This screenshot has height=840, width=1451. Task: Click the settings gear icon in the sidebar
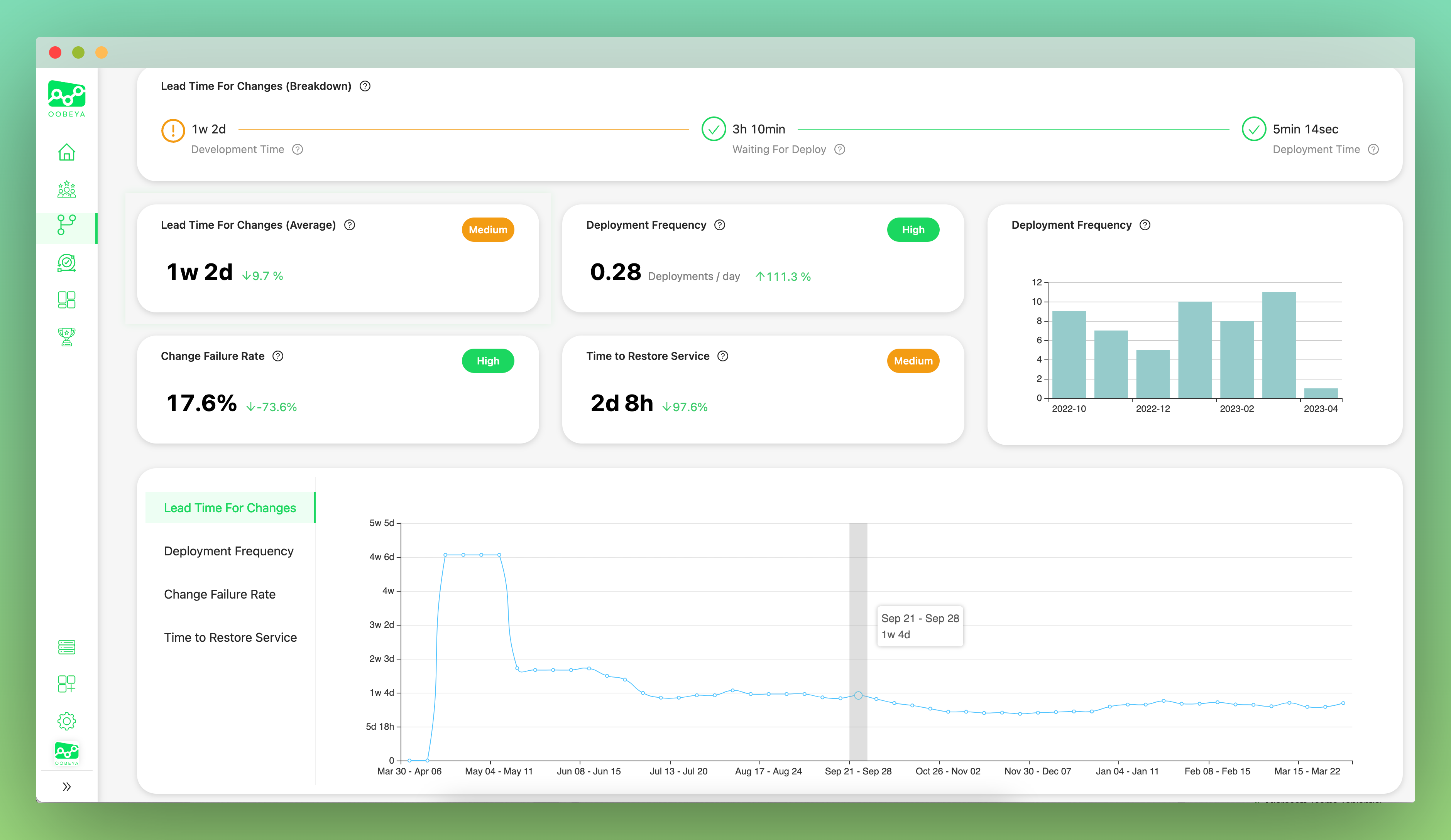[x=66, y=721]
